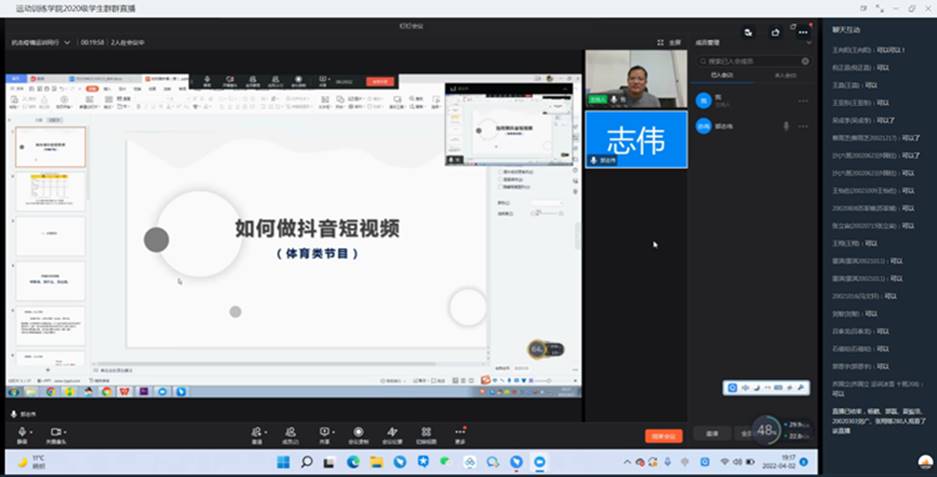
Task: Open Windows Start menu on taskbar
Action: pos(283,462)
